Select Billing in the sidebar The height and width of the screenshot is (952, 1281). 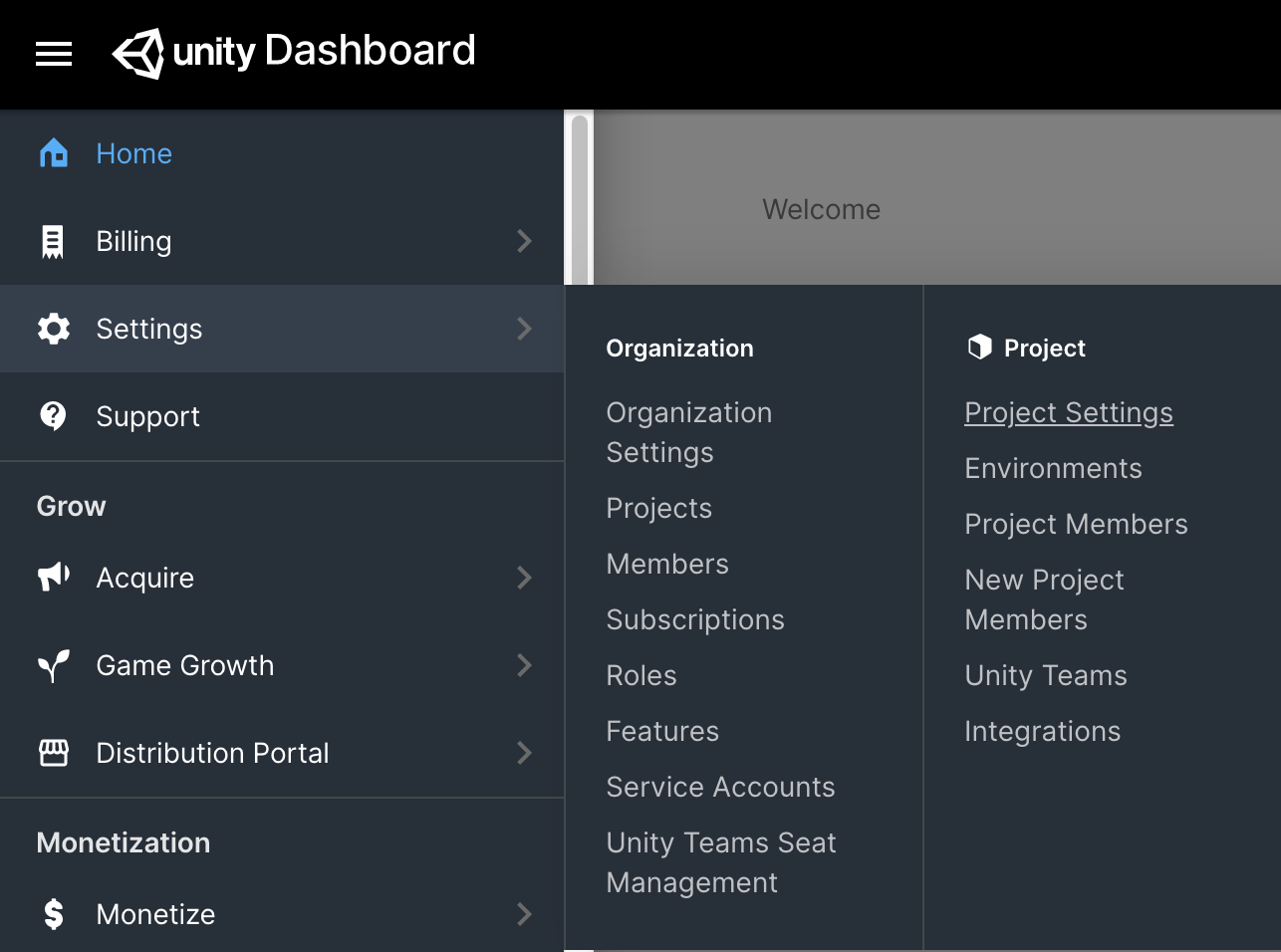(x=282, y=241)
